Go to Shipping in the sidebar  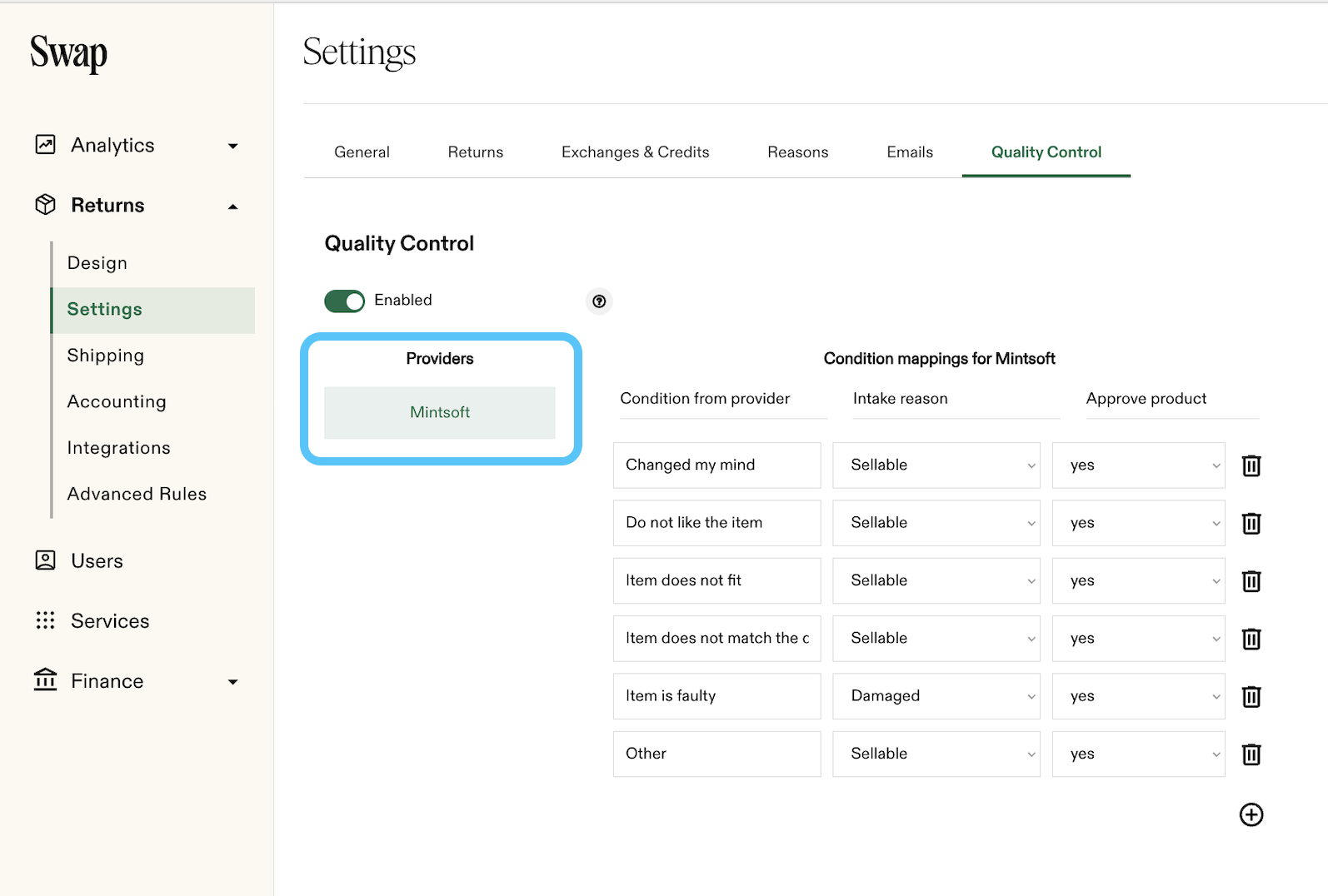coord(106,356)
